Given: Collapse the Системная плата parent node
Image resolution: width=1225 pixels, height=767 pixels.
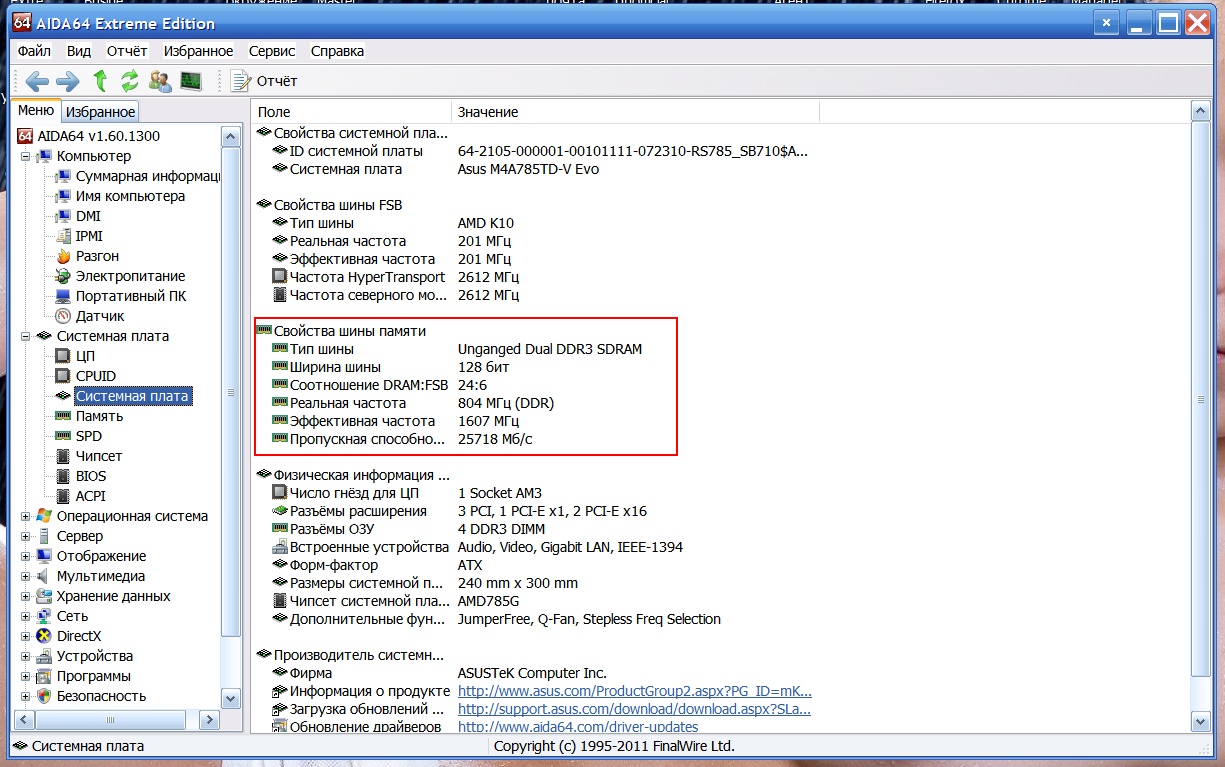Looking at the screenshot, I should click(26, 337).
